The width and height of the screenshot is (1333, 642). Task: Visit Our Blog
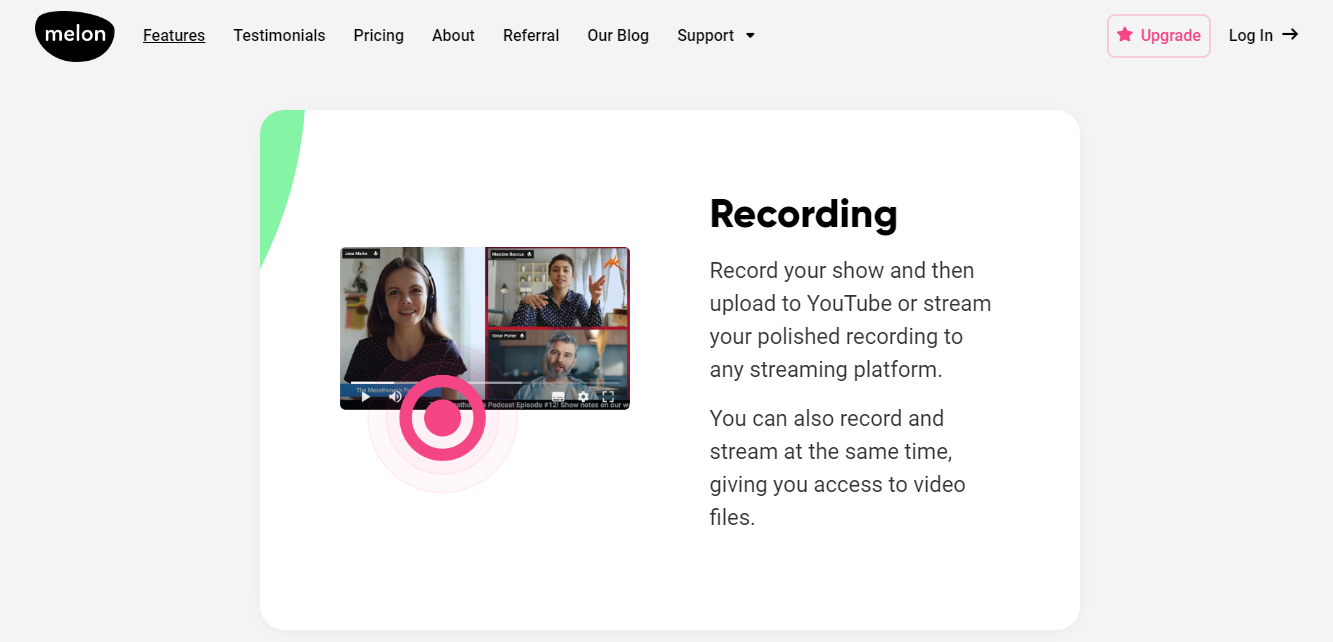(x=617, y=36)
